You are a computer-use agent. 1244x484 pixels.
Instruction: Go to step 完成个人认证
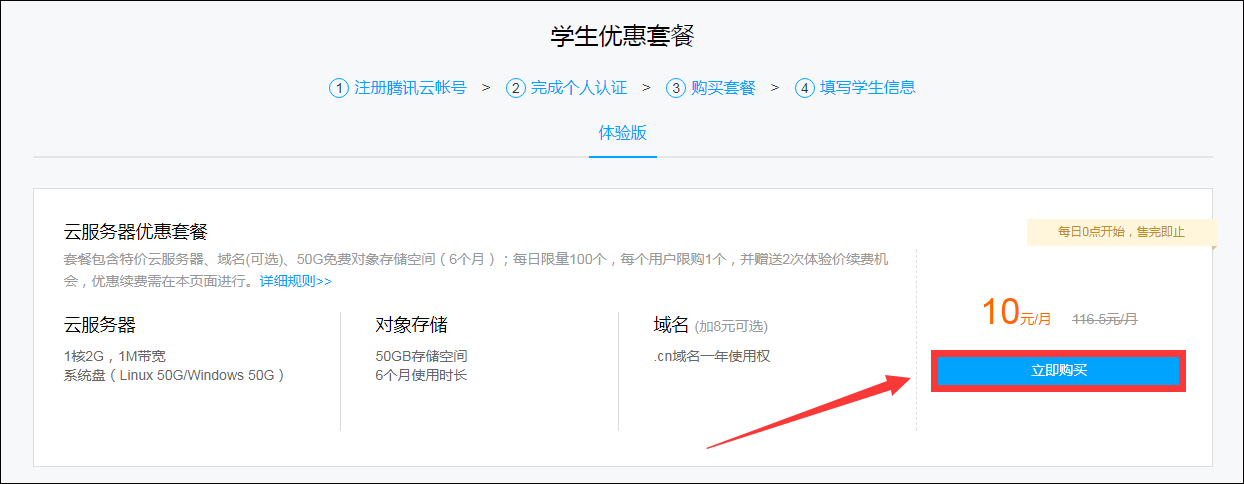(x=579, y=87)
